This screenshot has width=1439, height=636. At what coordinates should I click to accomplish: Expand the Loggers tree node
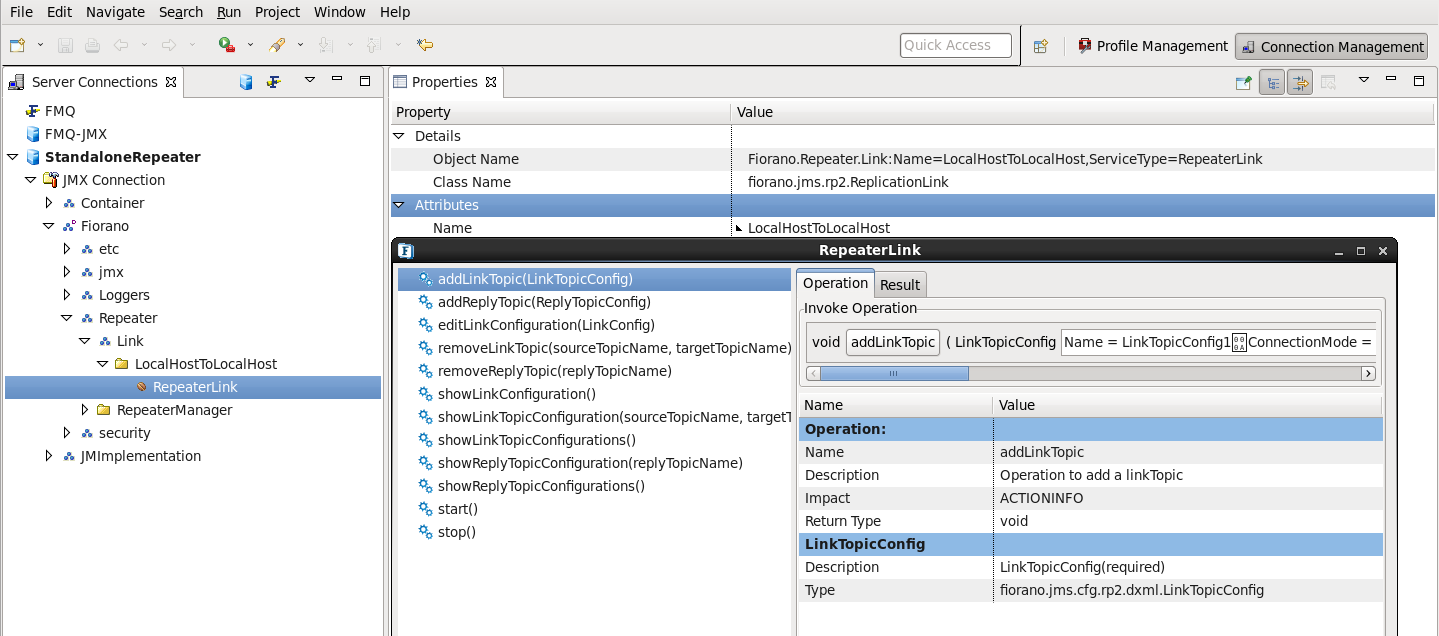pos(66,295)
